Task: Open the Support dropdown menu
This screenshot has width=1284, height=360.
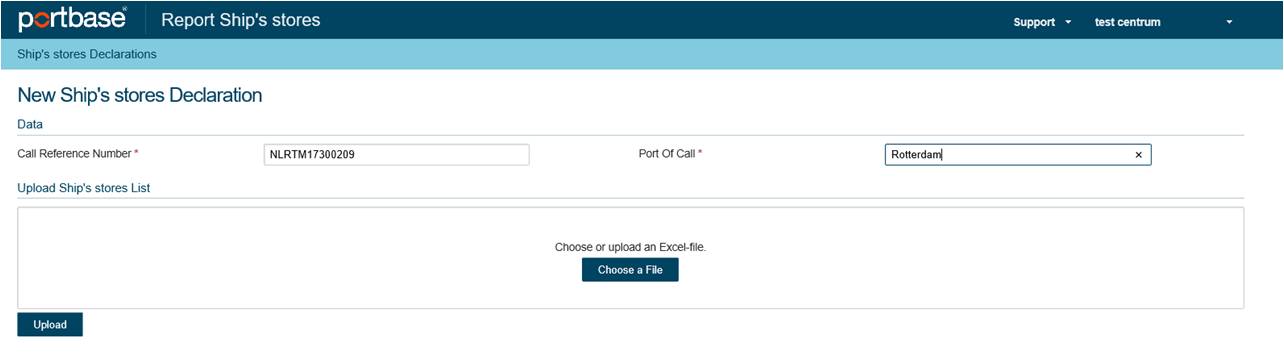Action: pyautogui.click(x=1042, y=22)
